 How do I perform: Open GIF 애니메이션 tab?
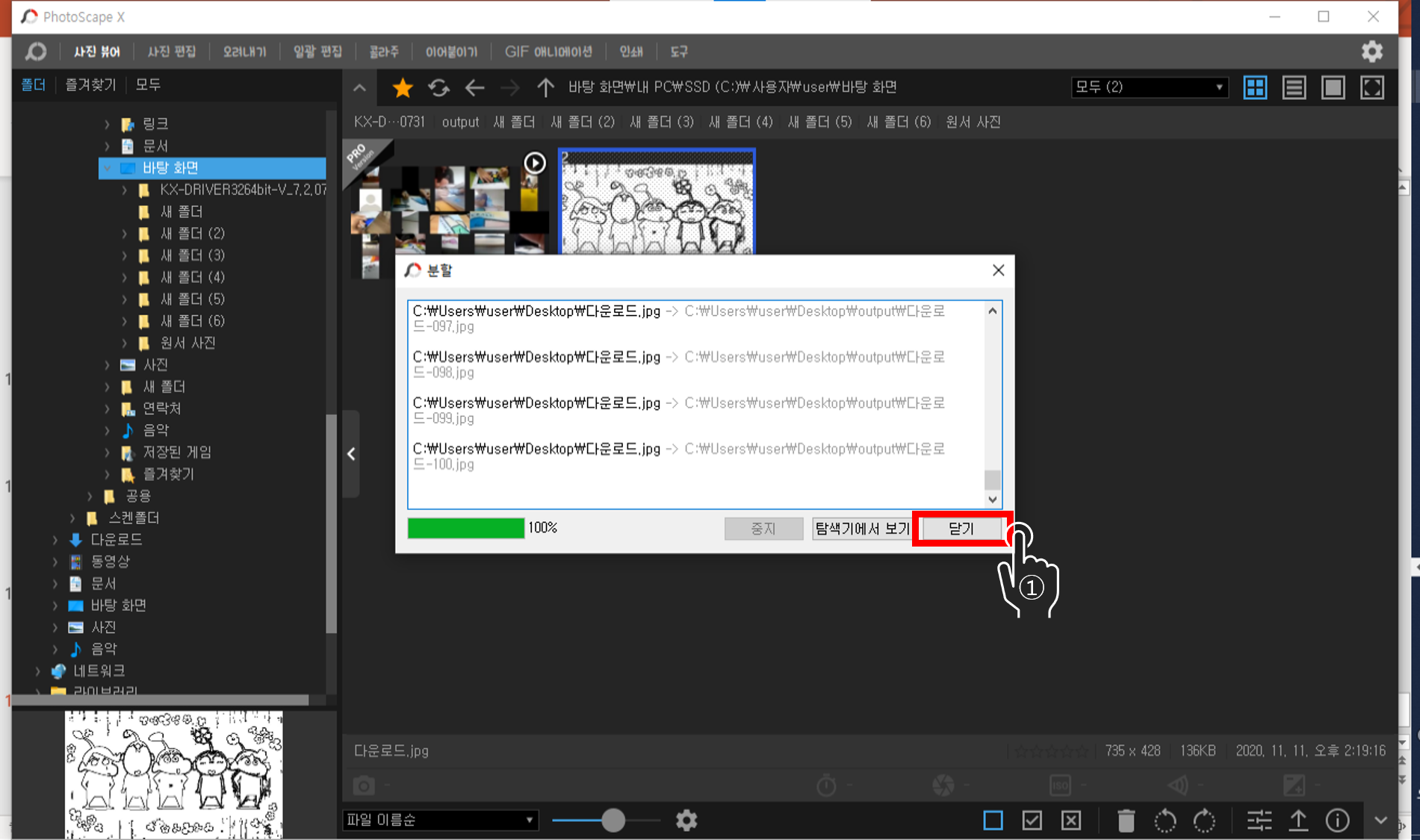pos(548,52)
